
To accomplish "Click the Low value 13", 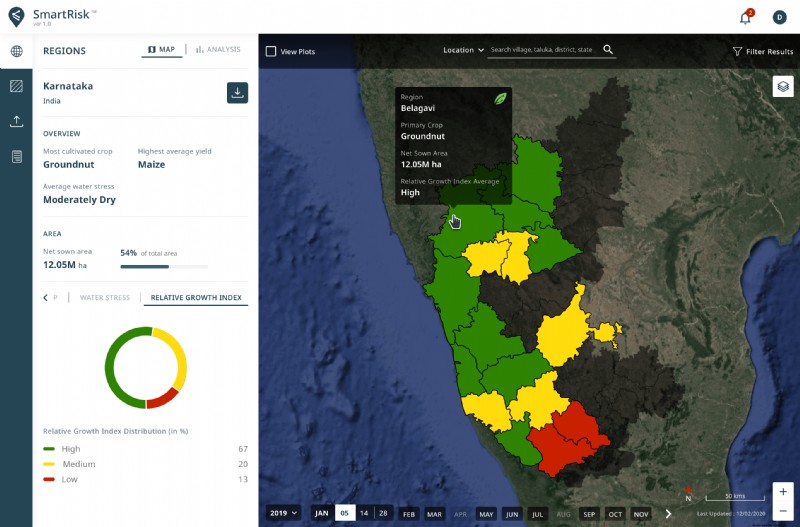I will (243, 480).
